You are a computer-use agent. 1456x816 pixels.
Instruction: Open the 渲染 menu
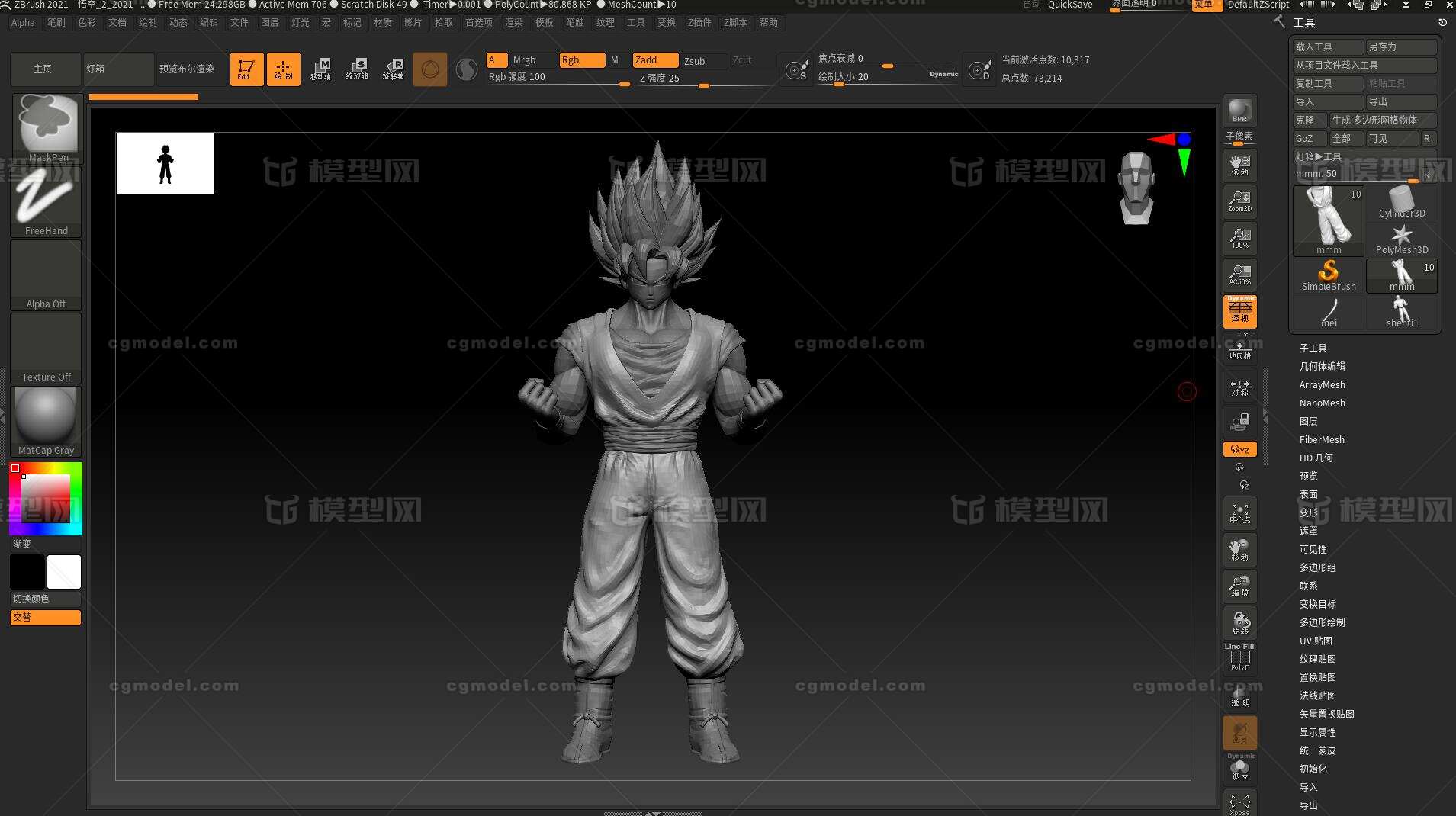point(513,22)
